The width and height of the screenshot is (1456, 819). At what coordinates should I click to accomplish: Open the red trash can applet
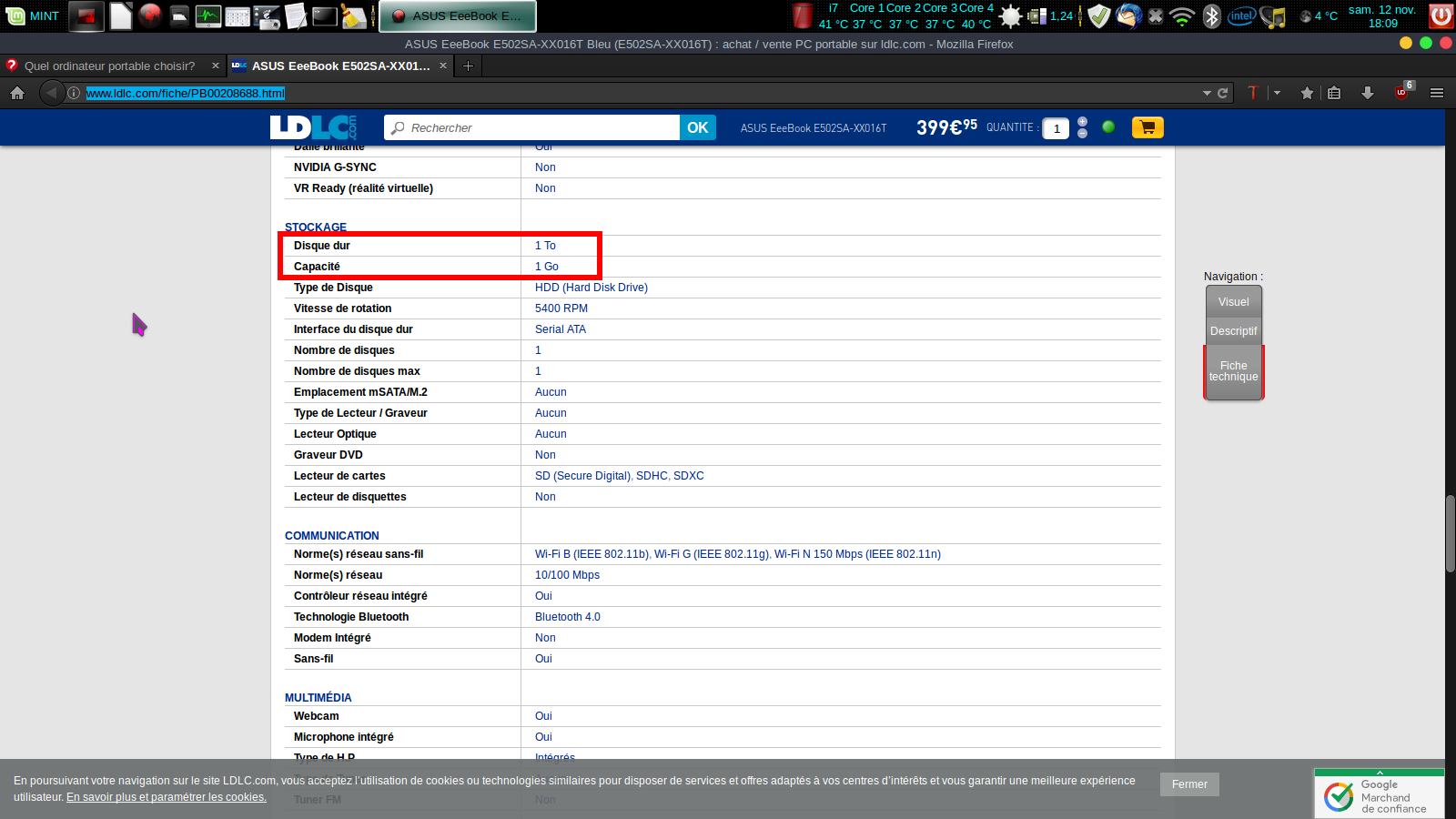[x=802, y=15]
